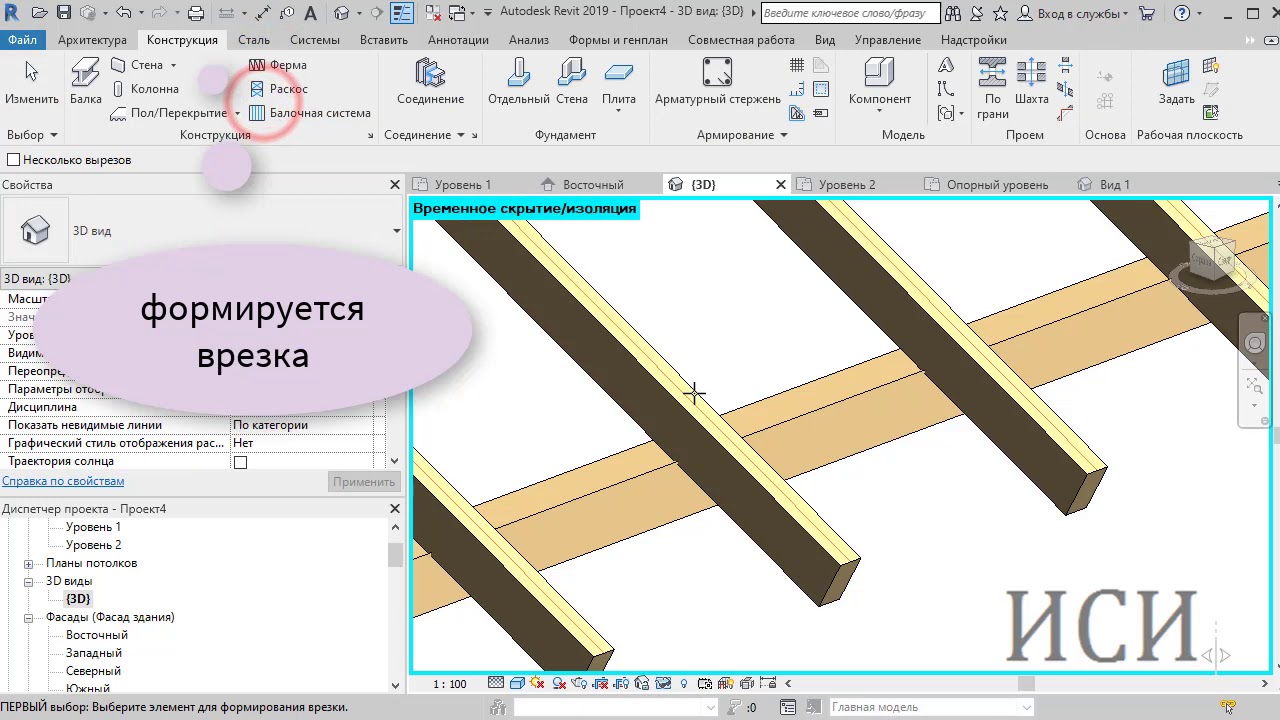Close the {3D} view tab

click(x=781, y=185)
